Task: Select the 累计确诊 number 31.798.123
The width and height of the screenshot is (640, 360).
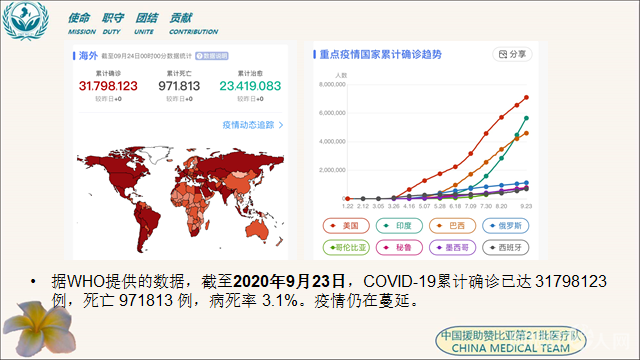Action: (x=108, y=86)
